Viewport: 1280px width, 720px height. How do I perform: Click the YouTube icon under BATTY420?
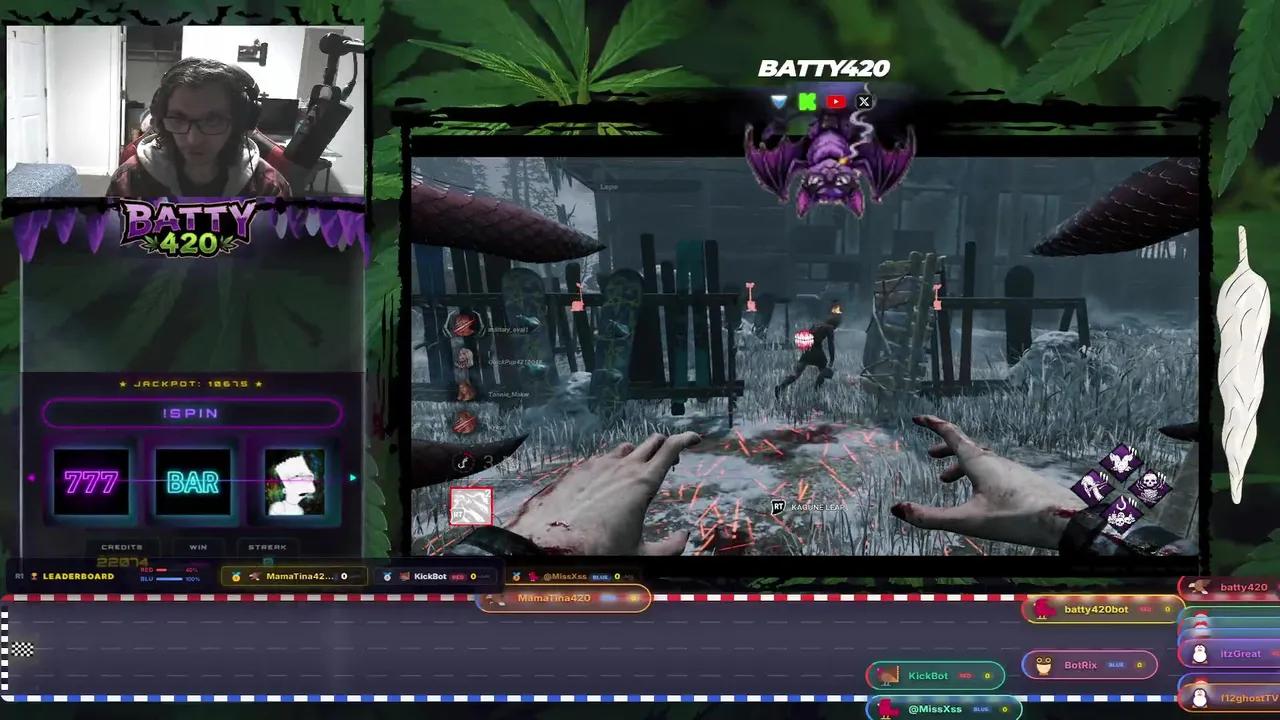(x=836, y=101)
